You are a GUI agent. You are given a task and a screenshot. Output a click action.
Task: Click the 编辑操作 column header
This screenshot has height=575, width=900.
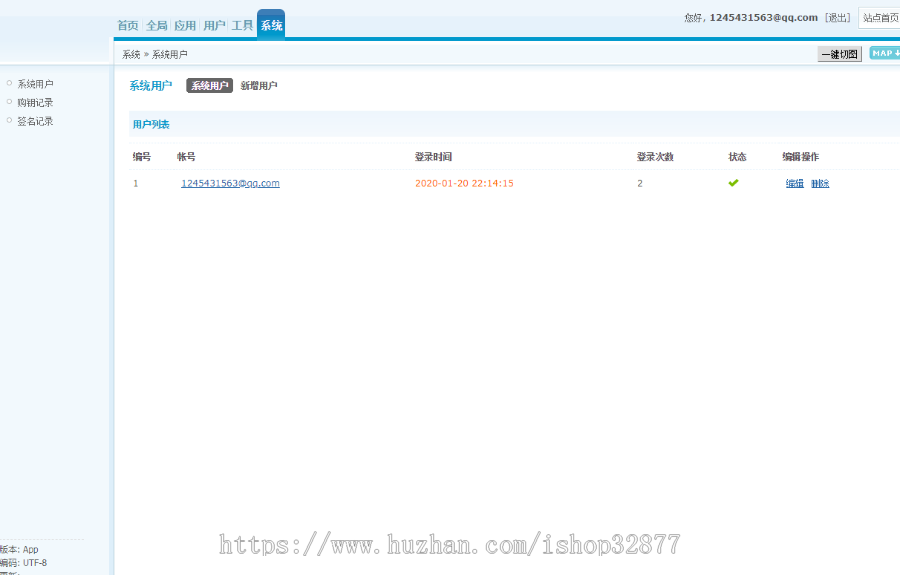coord(801,157)
